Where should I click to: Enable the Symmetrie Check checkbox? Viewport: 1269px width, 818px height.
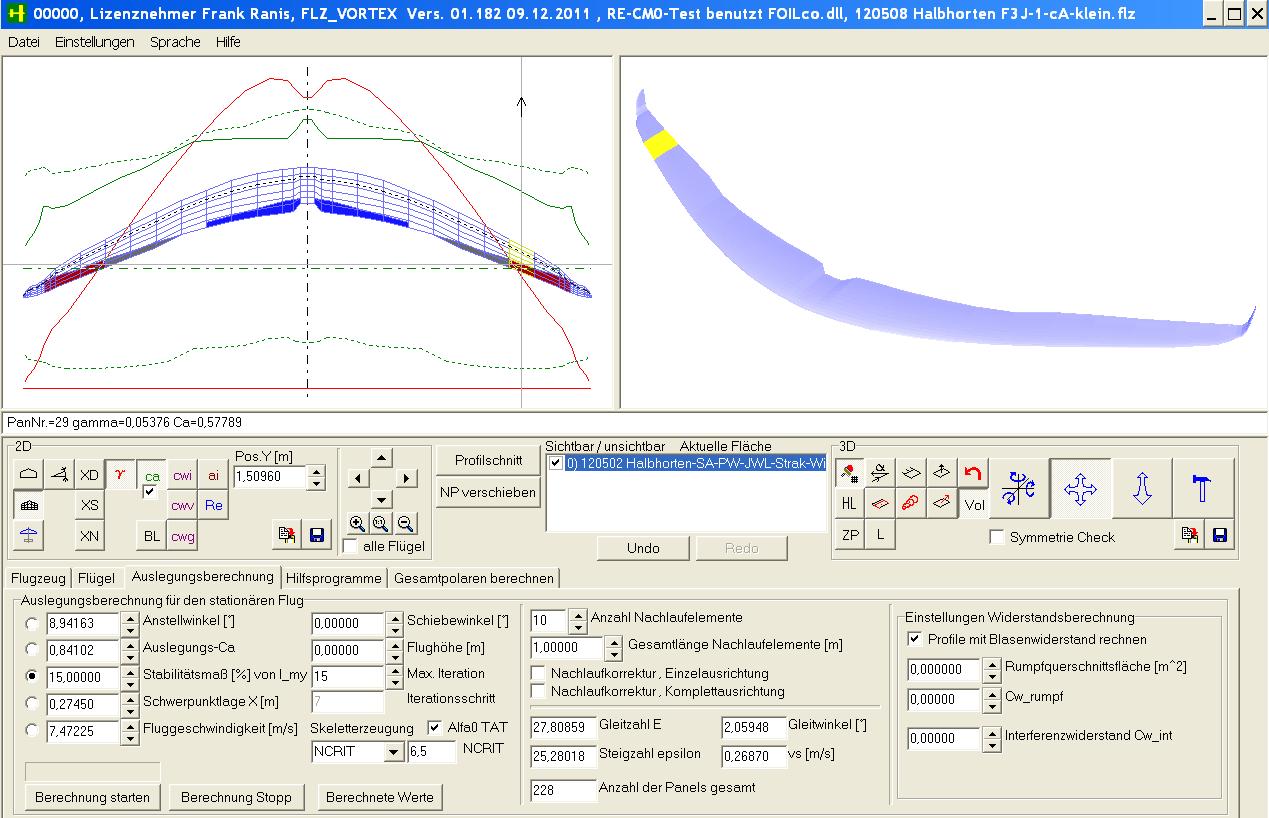click(997, 537)
